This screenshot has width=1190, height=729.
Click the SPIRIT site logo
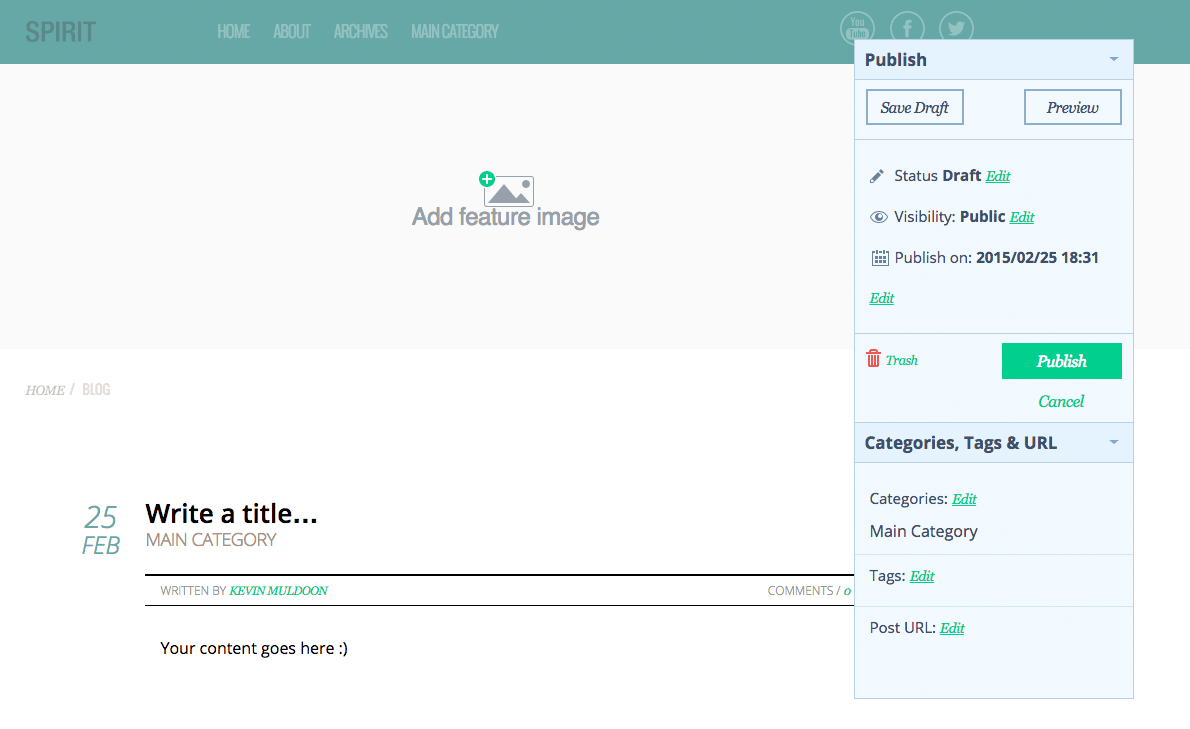[61, 32]
